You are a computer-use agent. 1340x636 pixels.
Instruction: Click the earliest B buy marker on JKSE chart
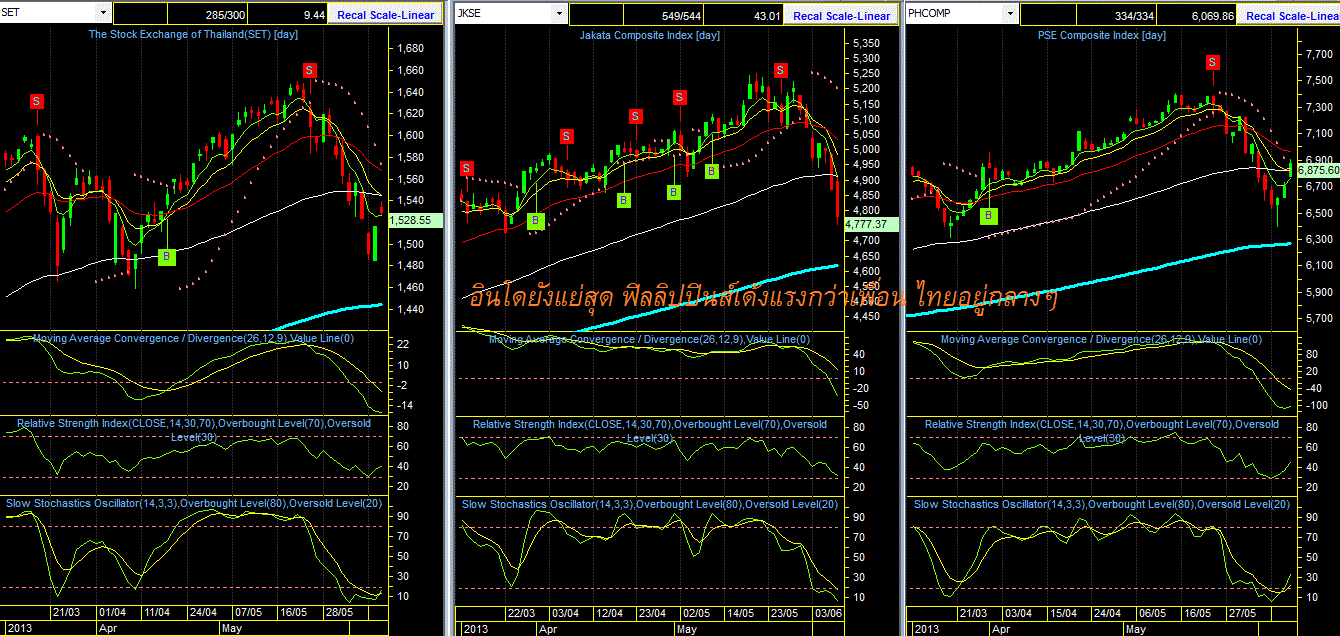(x=535, y=220)
